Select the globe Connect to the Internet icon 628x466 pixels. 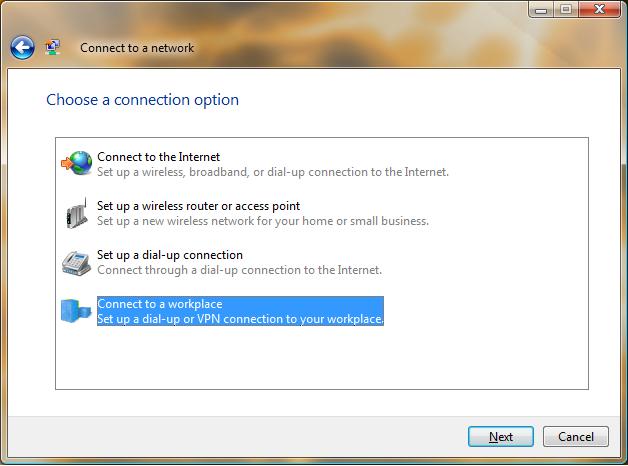[x=77, y=163]
